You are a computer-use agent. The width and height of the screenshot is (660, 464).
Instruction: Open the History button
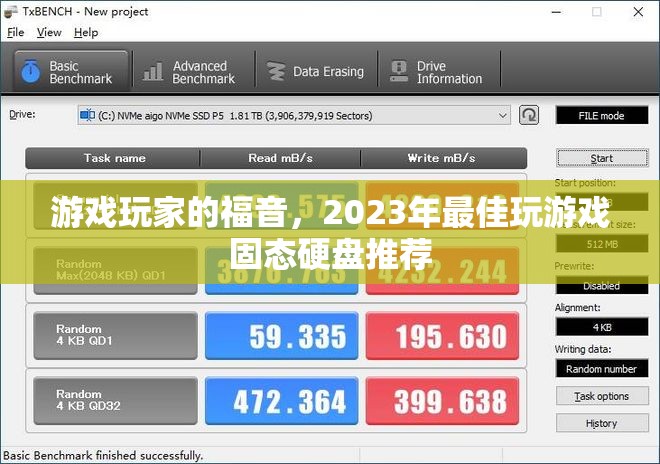[x=602, y=423]
